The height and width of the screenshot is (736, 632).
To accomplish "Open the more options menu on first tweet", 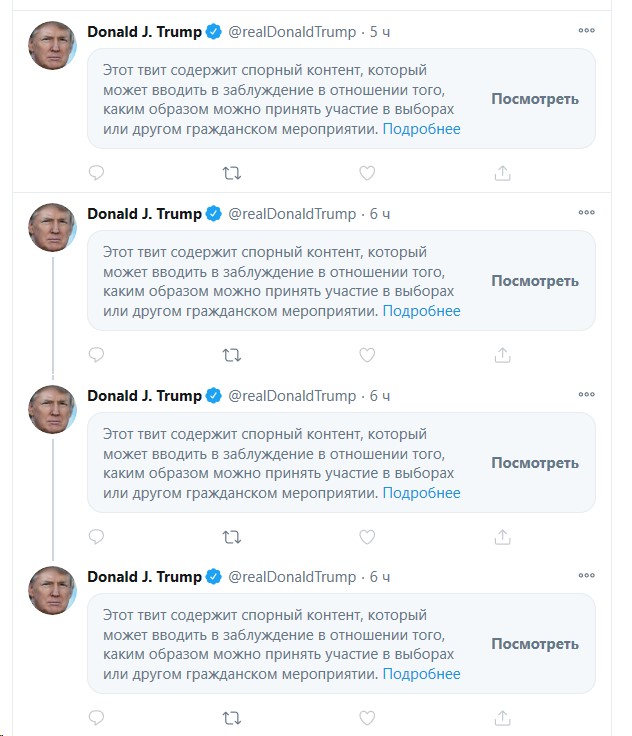I will pos(586,31).
